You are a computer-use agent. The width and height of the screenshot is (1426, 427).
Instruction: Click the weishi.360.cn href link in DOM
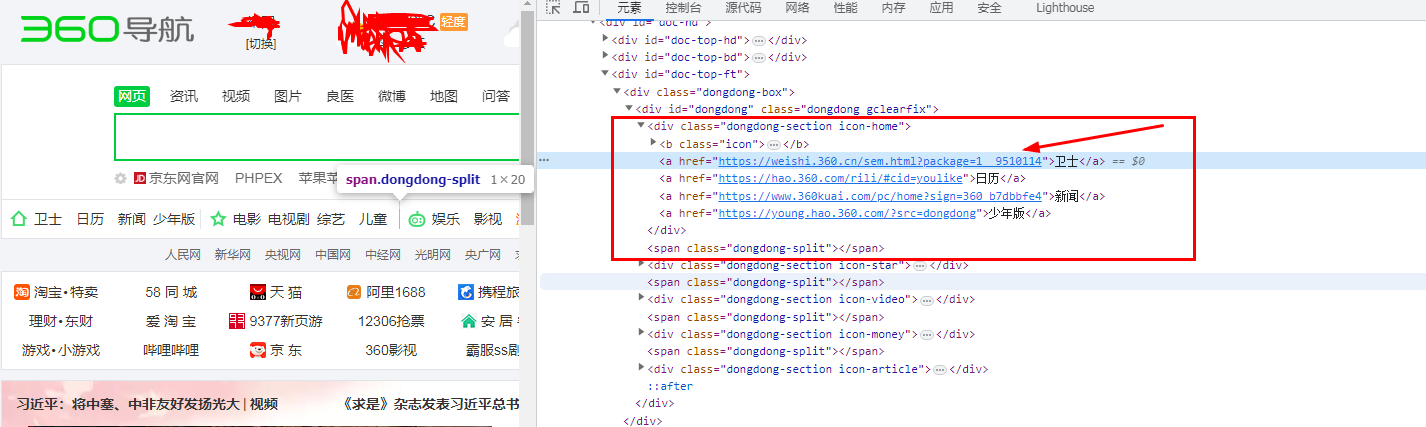pos(881,161)
